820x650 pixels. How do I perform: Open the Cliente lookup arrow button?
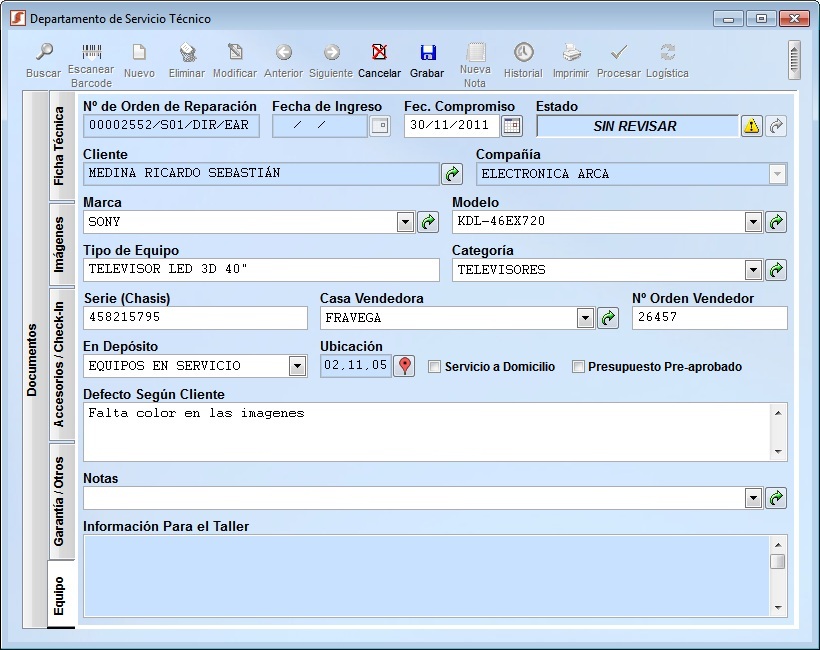coord(452,174)
